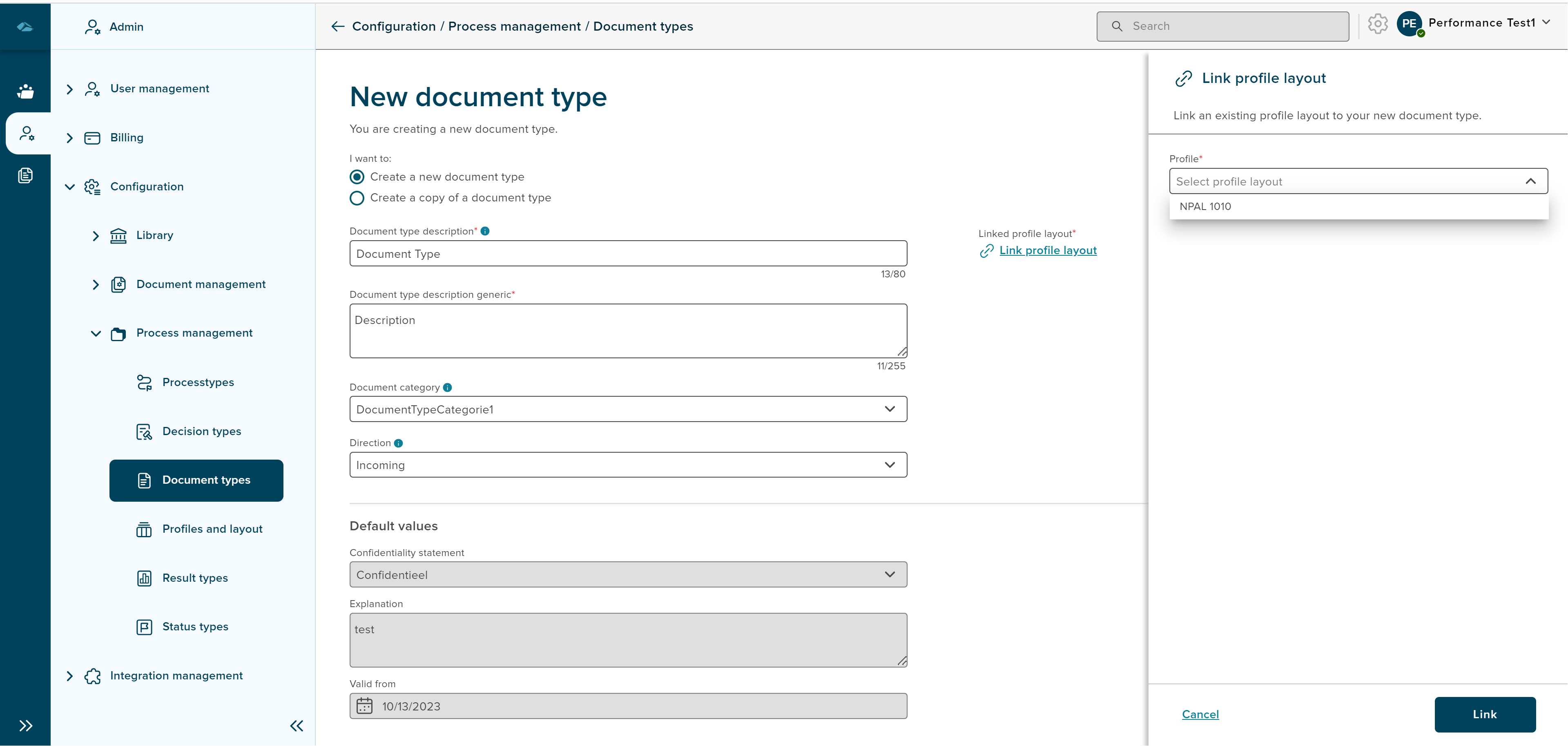The height and width of the screenshot is (746, 1568).
Task: Open Status types using its icon
Action: [144, 627]
